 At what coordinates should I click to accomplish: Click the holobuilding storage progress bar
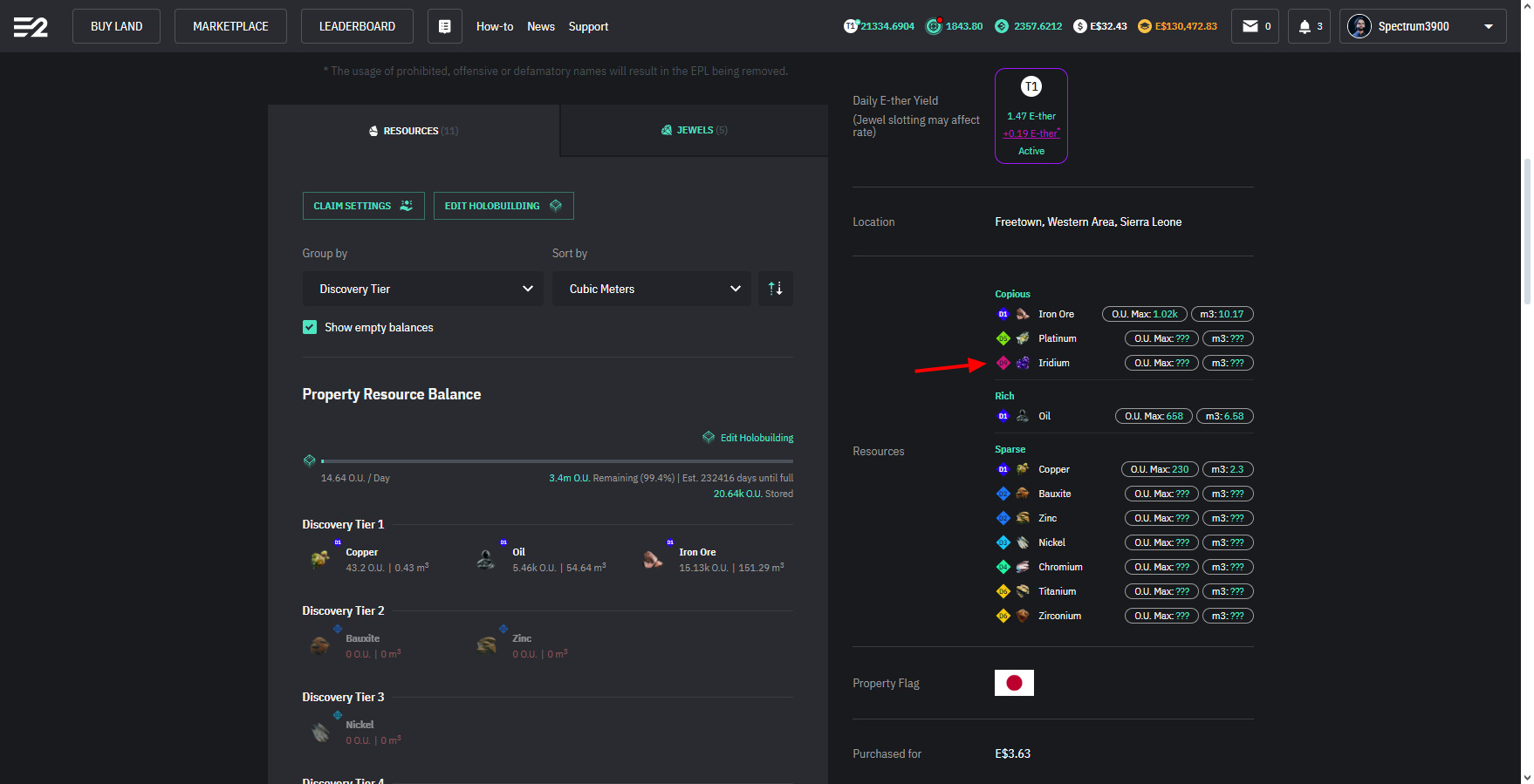coord(557,460)
